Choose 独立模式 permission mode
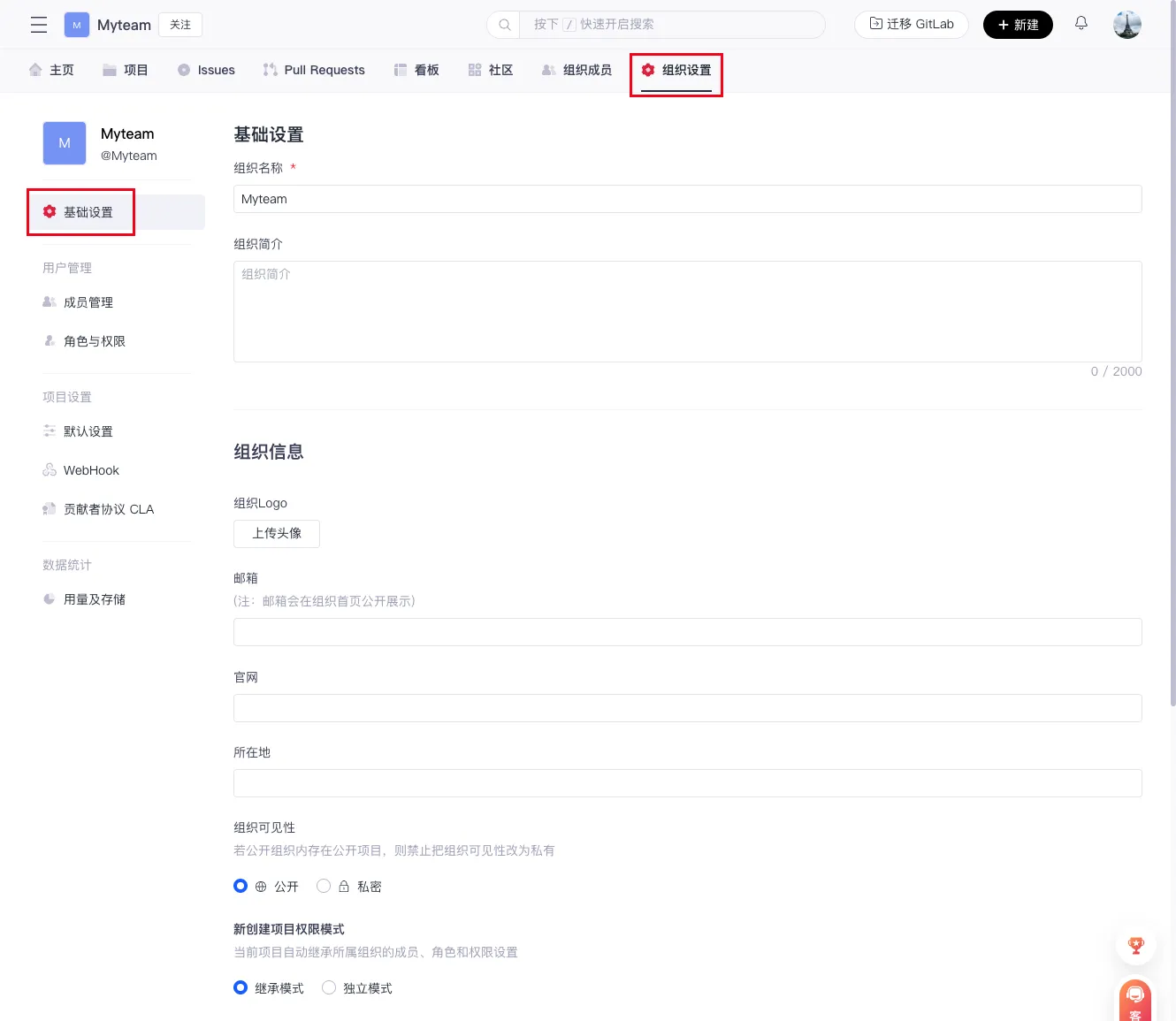1176x1021 pixels. click(329, 987)
